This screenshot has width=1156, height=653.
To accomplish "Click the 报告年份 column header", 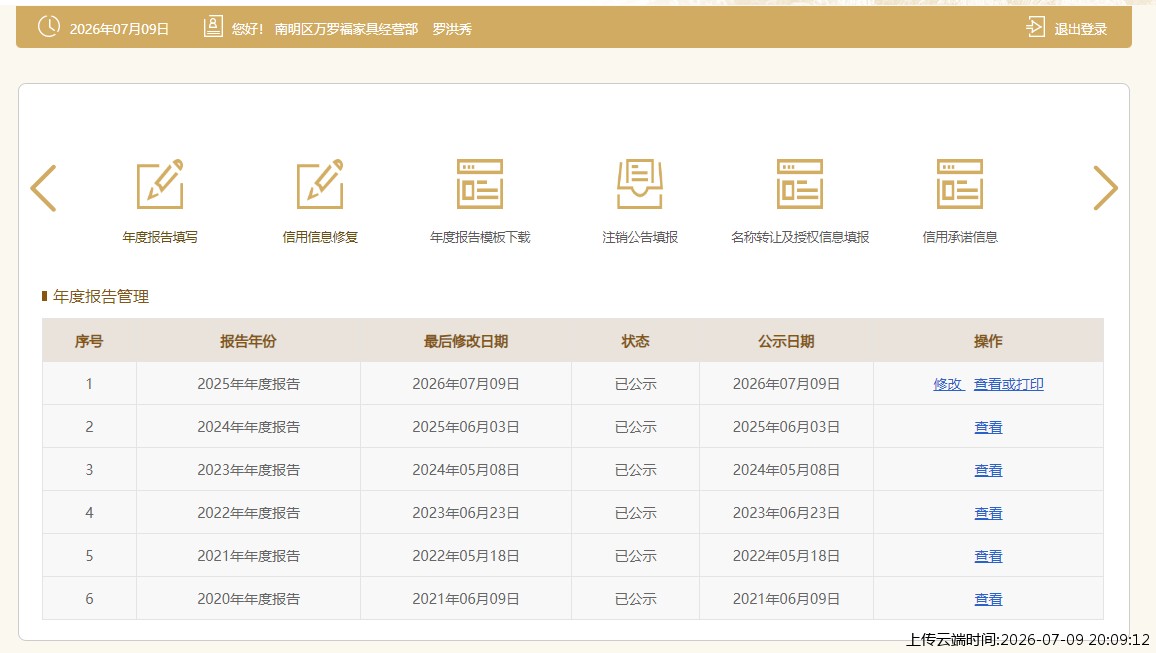I will pyautogui.click(x=248, y=341).
